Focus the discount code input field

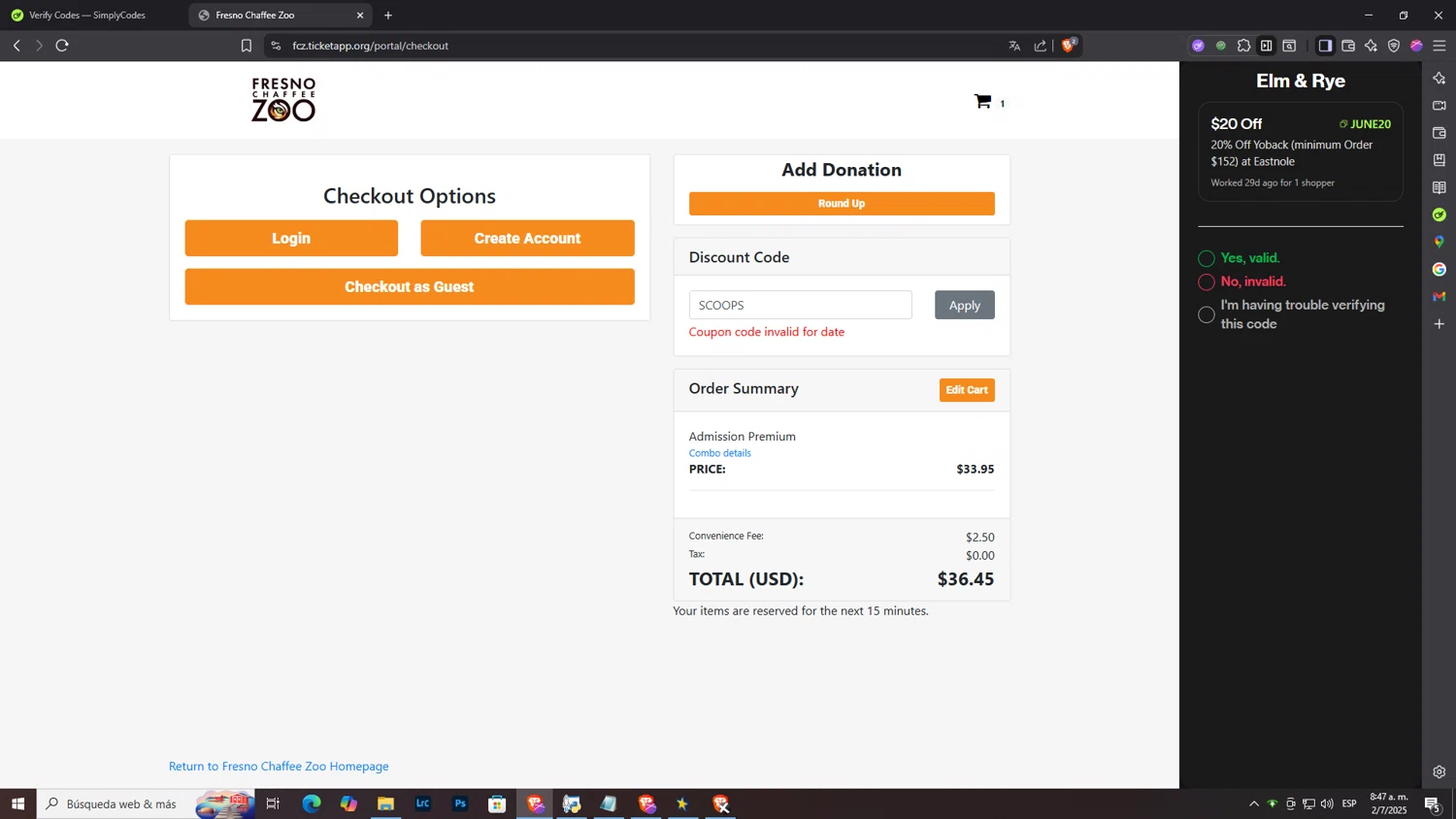click(801, 305)
